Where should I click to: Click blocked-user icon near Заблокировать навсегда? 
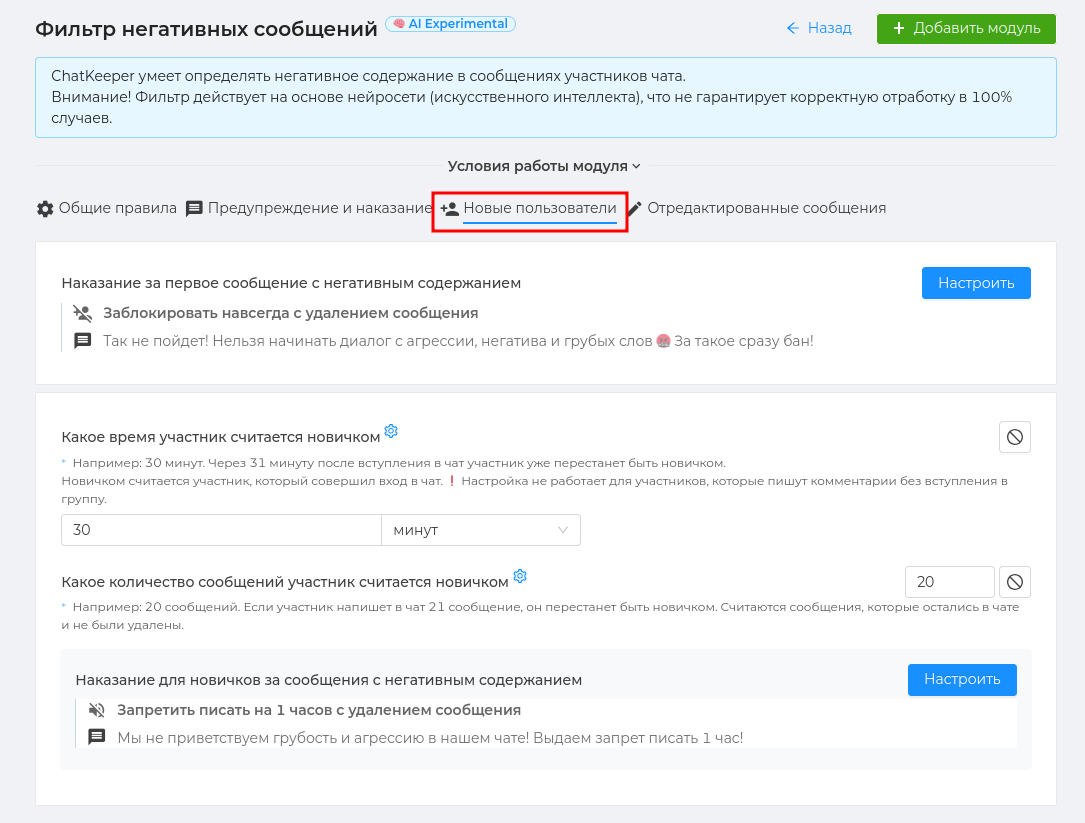(83, 314)
